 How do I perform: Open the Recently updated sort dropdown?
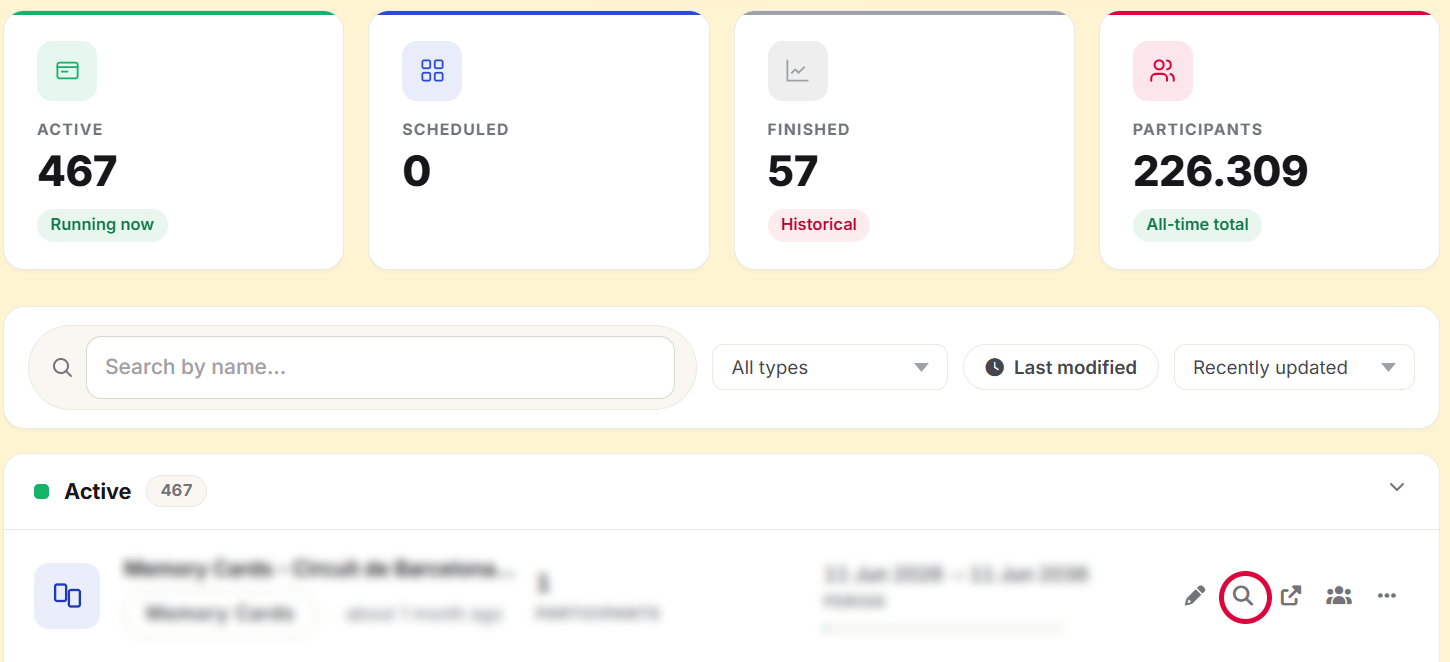click(x=1294, y=368)
